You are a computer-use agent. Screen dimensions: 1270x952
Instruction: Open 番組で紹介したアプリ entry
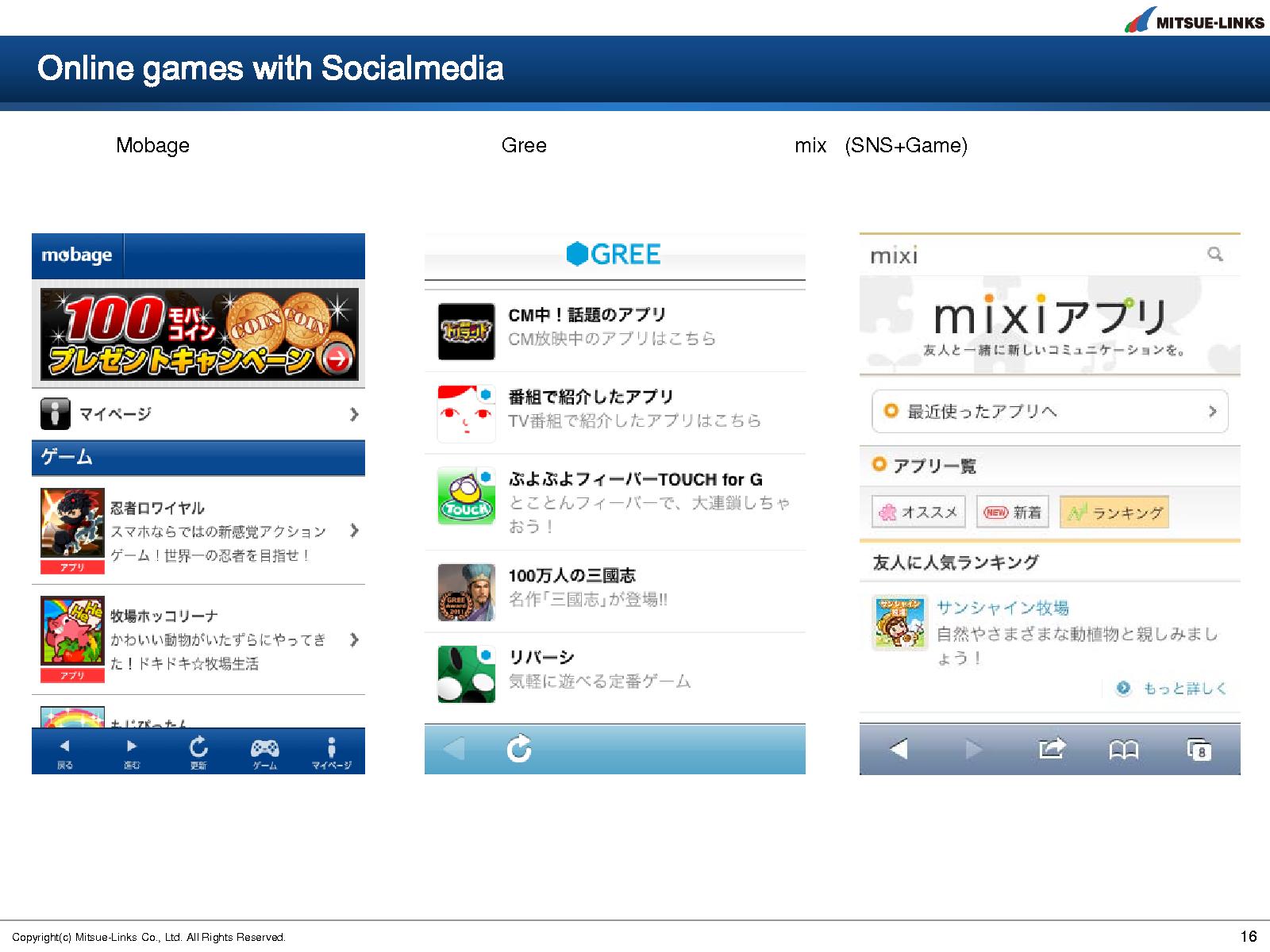[615, 413]
